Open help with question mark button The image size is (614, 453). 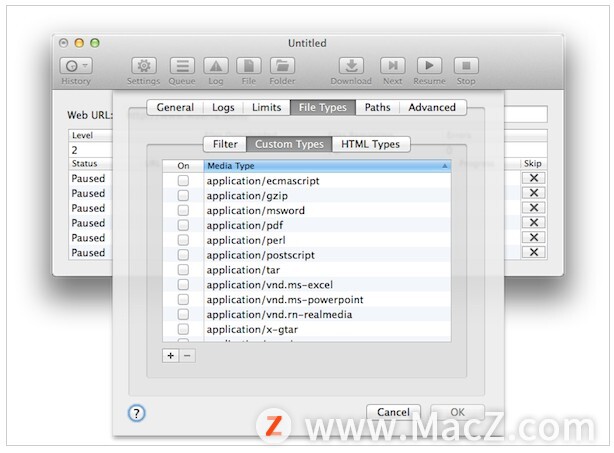pyautogui.click(x=136, y=413)
